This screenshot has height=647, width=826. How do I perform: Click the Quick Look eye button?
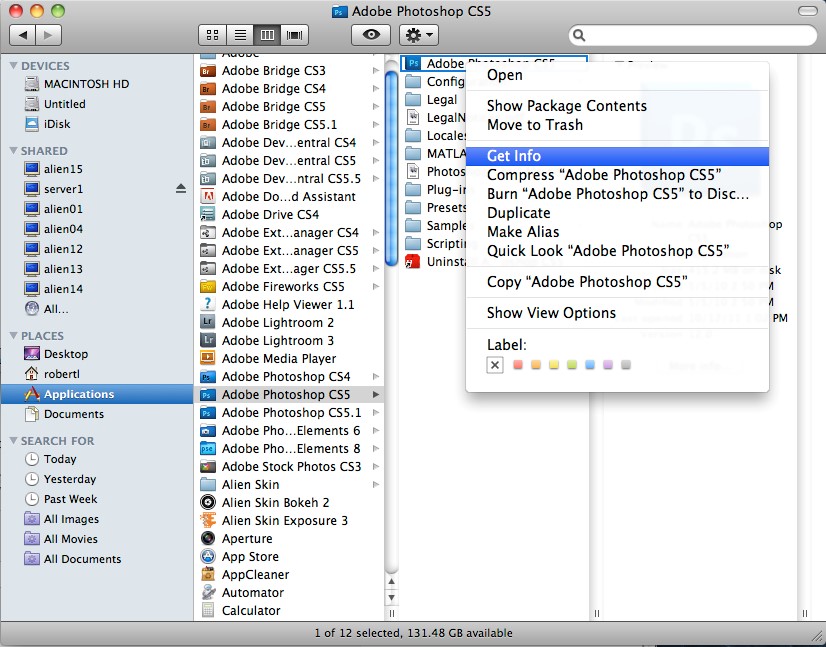pos(371,35)
